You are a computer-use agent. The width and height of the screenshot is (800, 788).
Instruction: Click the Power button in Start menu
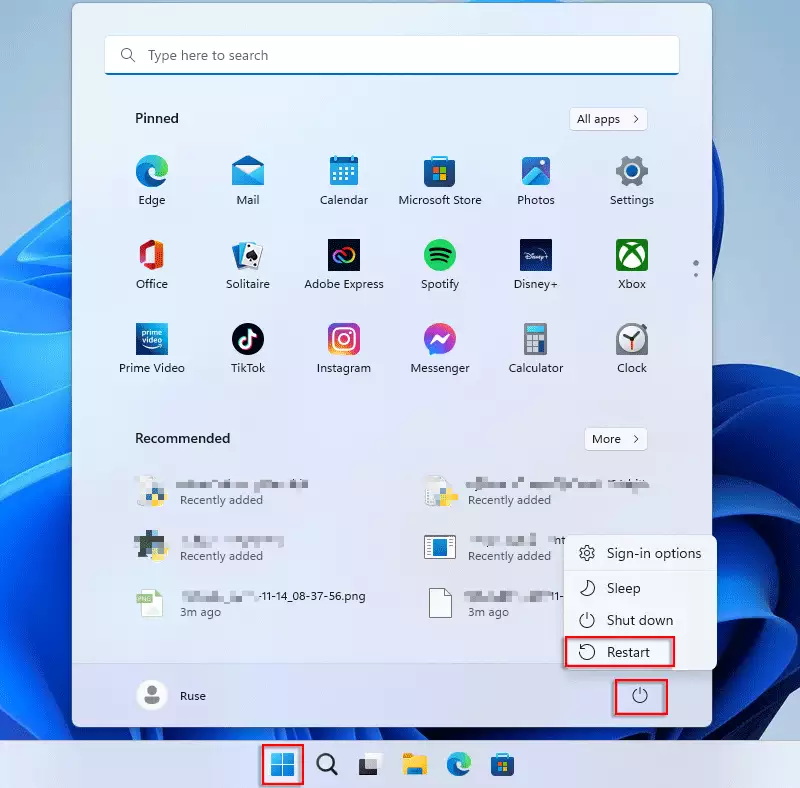(x=641, y=696)
